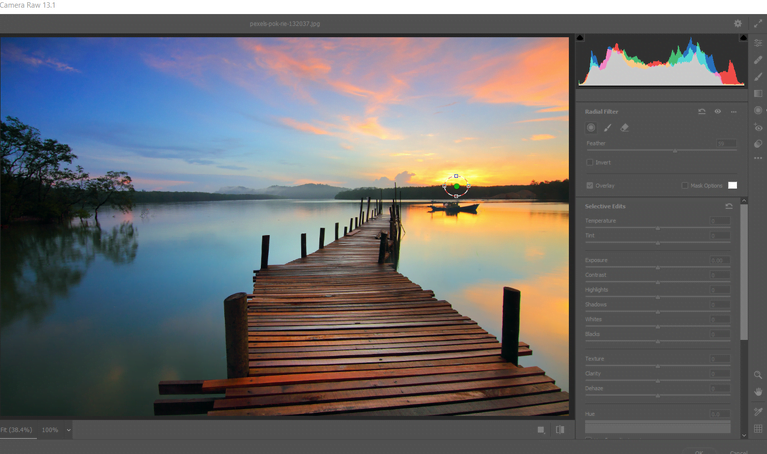The width and height of the screenshot is (767, 454).
Task: Reset Selective Edits sliders arrow
Action: tap(729, 206)
